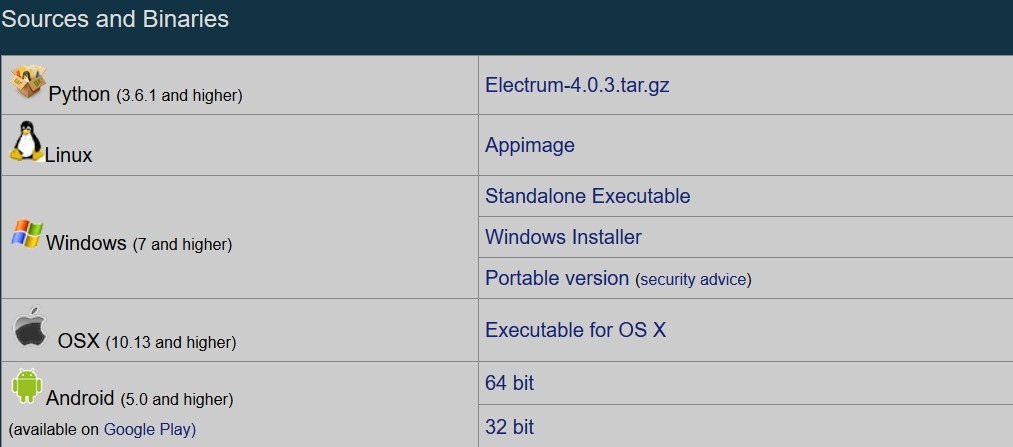Open the Linux Appimage download link
This screenshot has height=447, width=1013.
[x=530, y=145]
